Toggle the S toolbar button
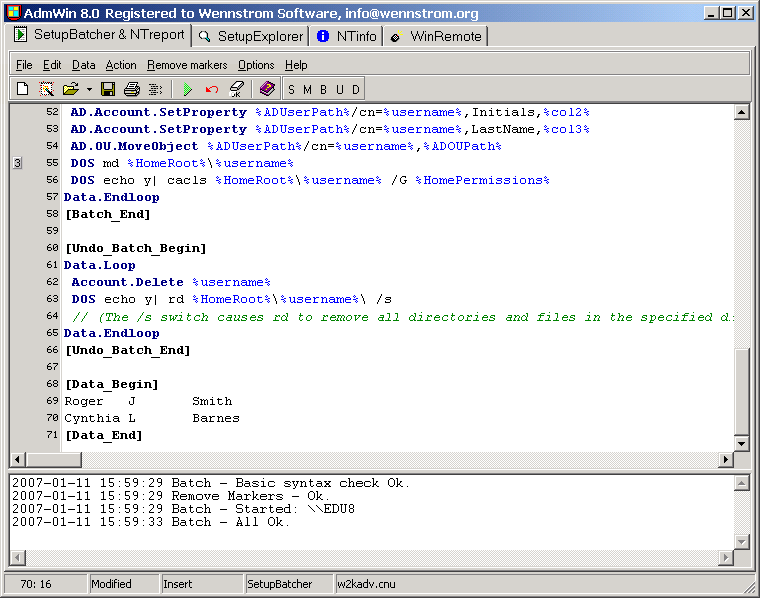The height and width of the screenshot is (598, 760). point(292,89)
